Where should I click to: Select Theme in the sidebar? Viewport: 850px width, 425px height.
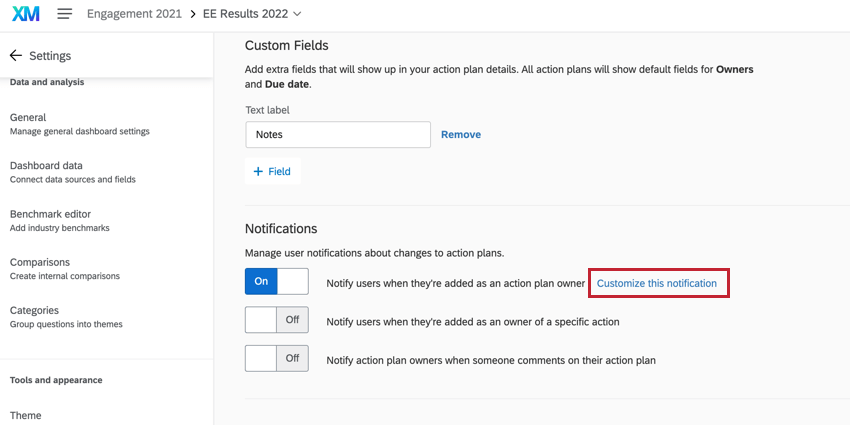click(x=26, y=415)
